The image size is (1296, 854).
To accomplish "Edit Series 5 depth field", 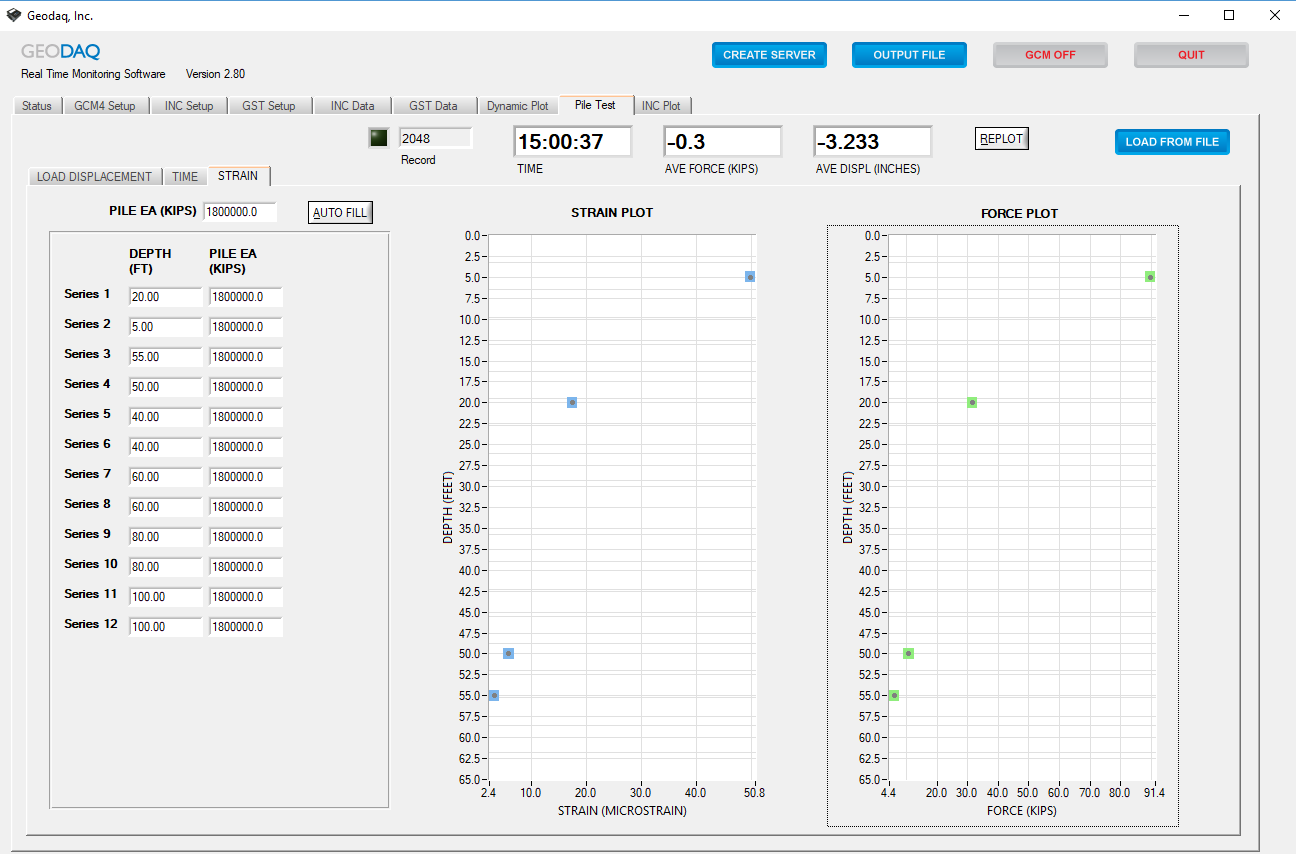I will [165, 417].
